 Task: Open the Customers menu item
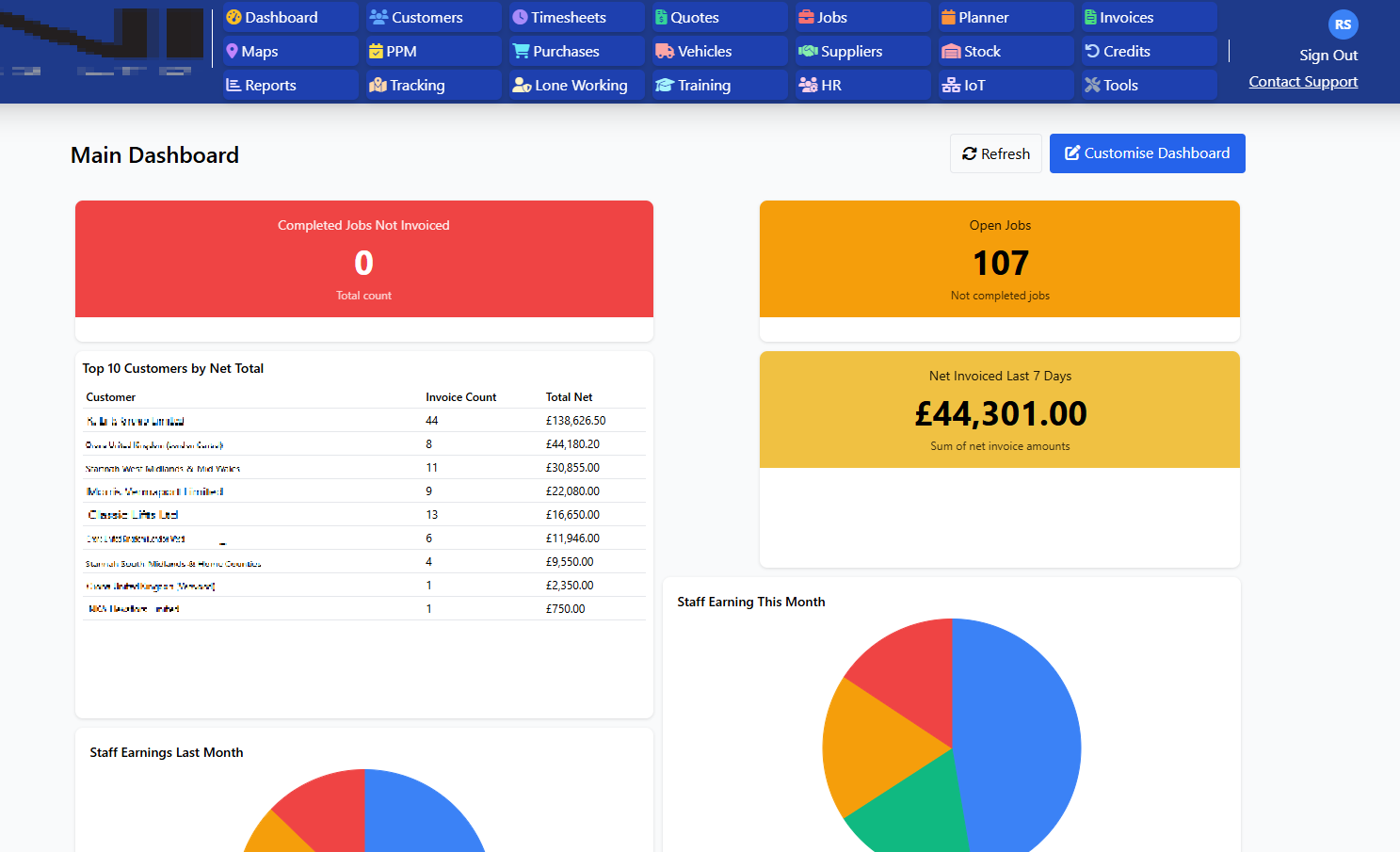[433, 17]
